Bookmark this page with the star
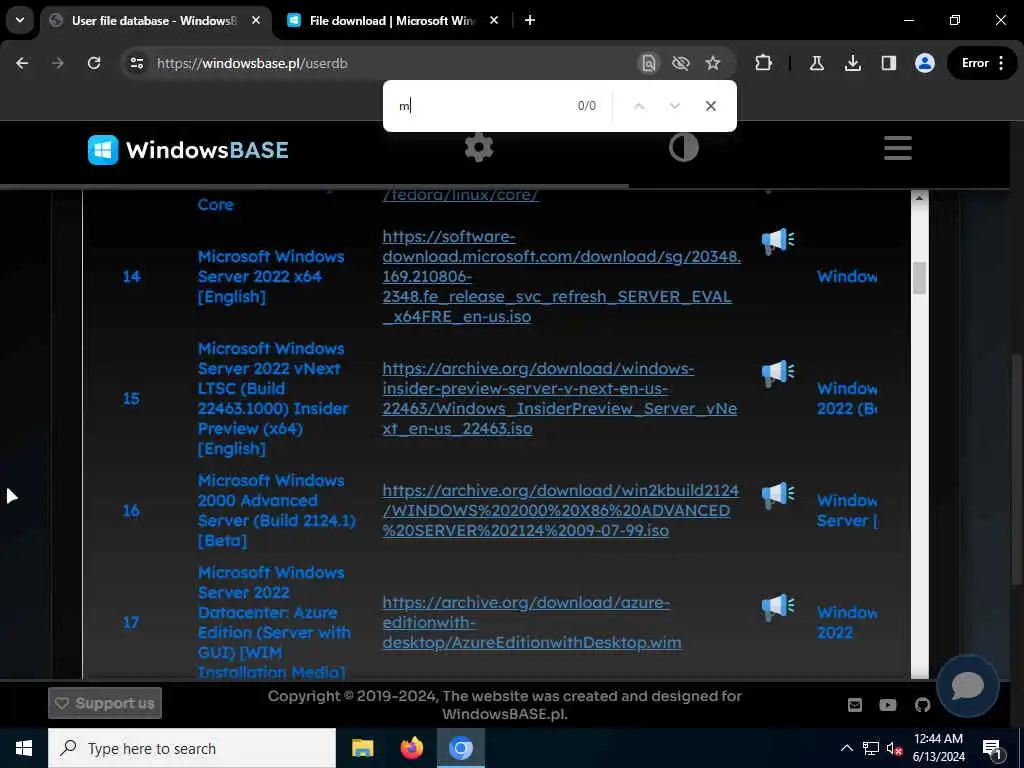This screenshot has height=768, width=1024. click(712, 63)
